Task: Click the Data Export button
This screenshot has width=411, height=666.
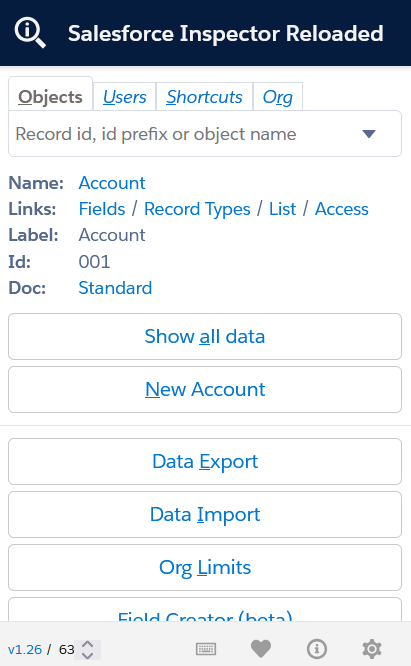Action: click(205, 461)
